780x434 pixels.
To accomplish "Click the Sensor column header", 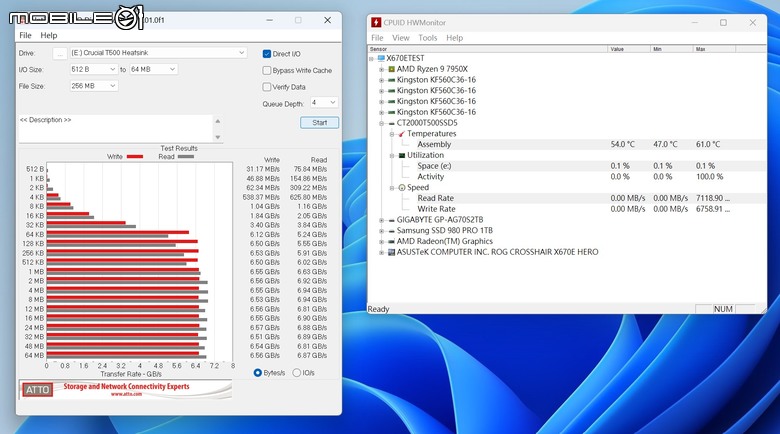I will point(488,49).
